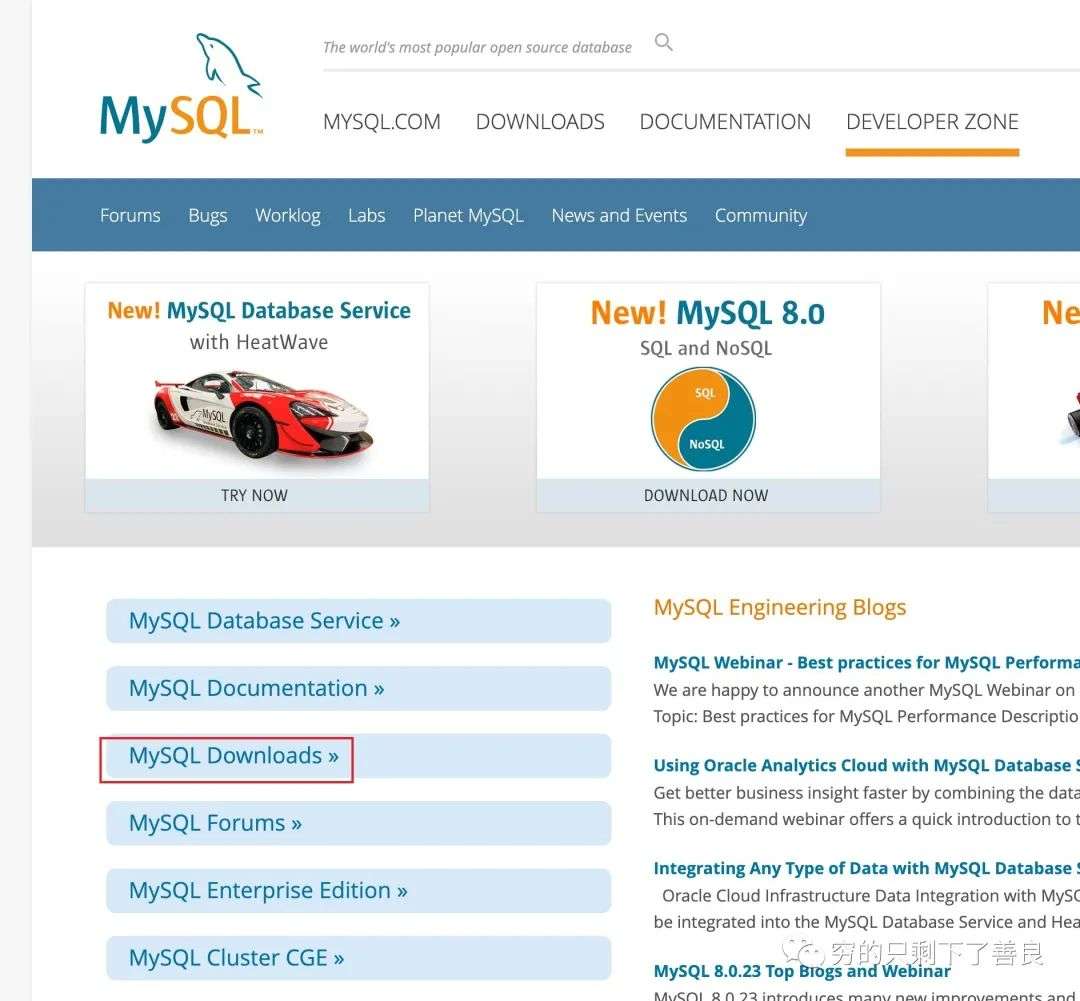Open the Using Oracle Analytics Cloud blog post

point(866,765)
